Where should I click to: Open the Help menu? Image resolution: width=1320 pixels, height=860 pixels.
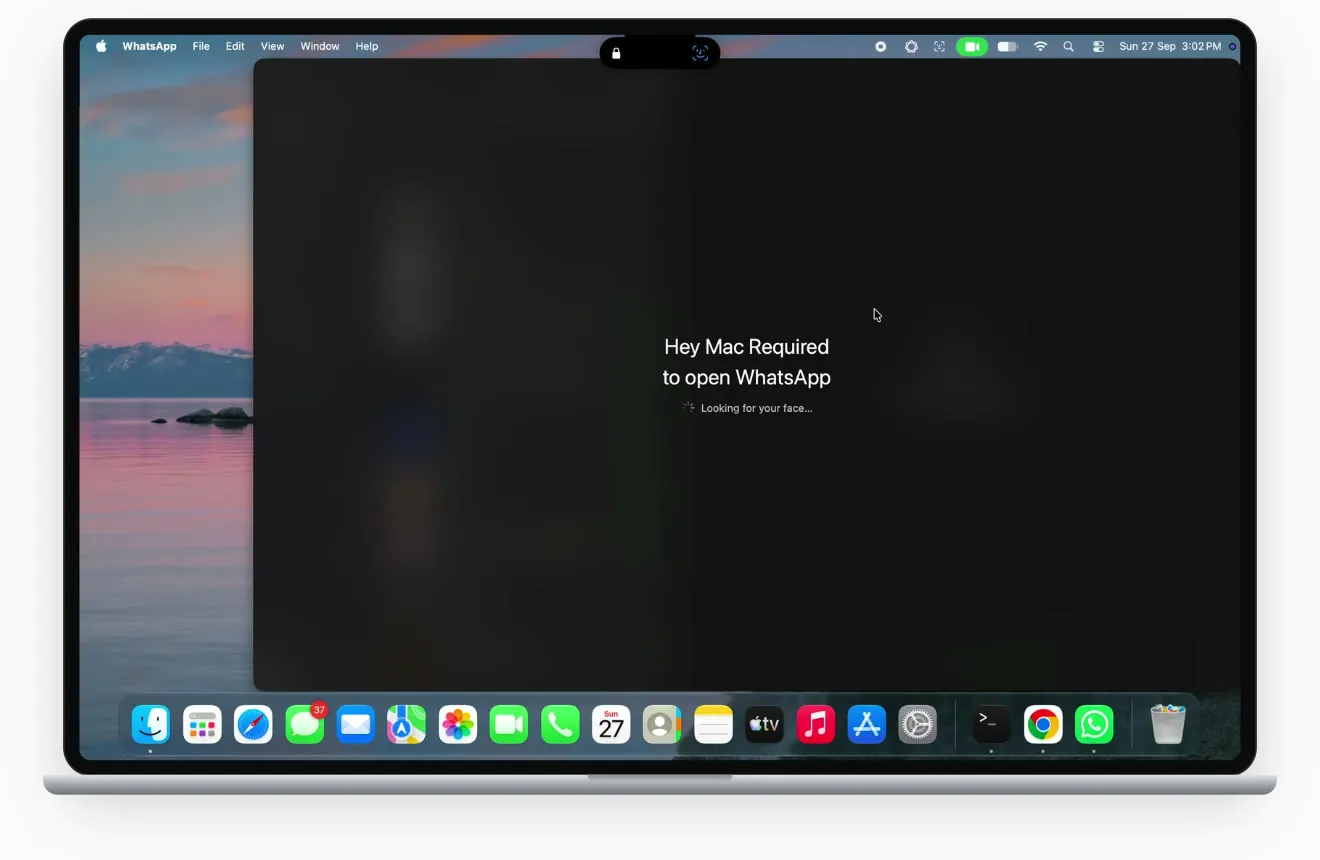[367, 46]
